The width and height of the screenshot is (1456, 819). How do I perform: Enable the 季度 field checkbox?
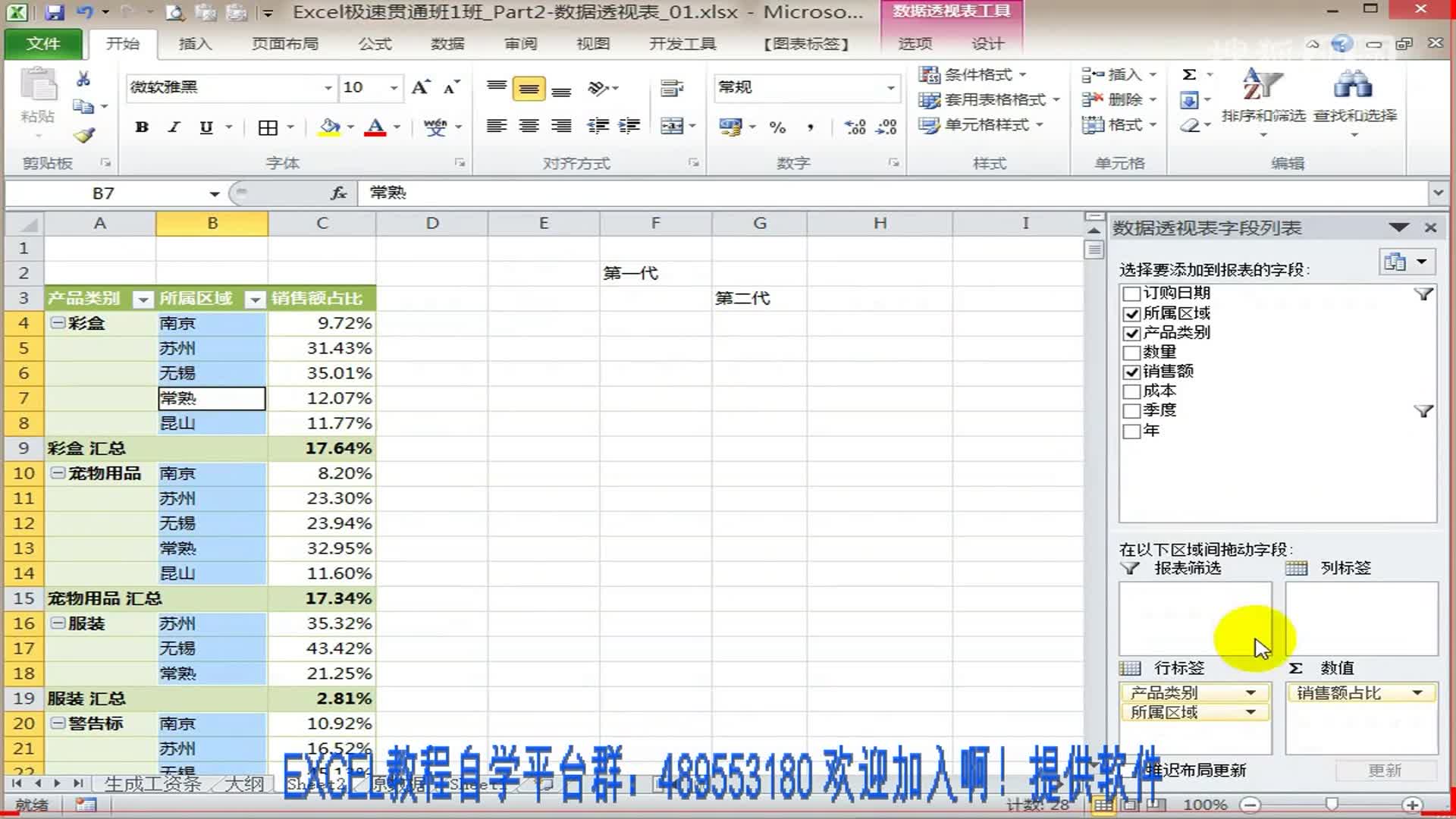[x=1131, y=411]
